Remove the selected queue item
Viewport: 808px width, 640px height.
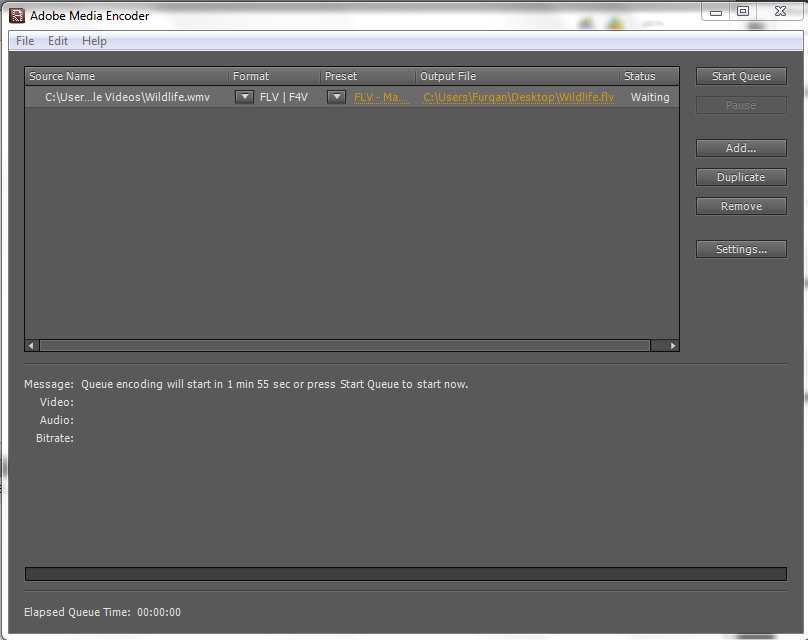741,206
